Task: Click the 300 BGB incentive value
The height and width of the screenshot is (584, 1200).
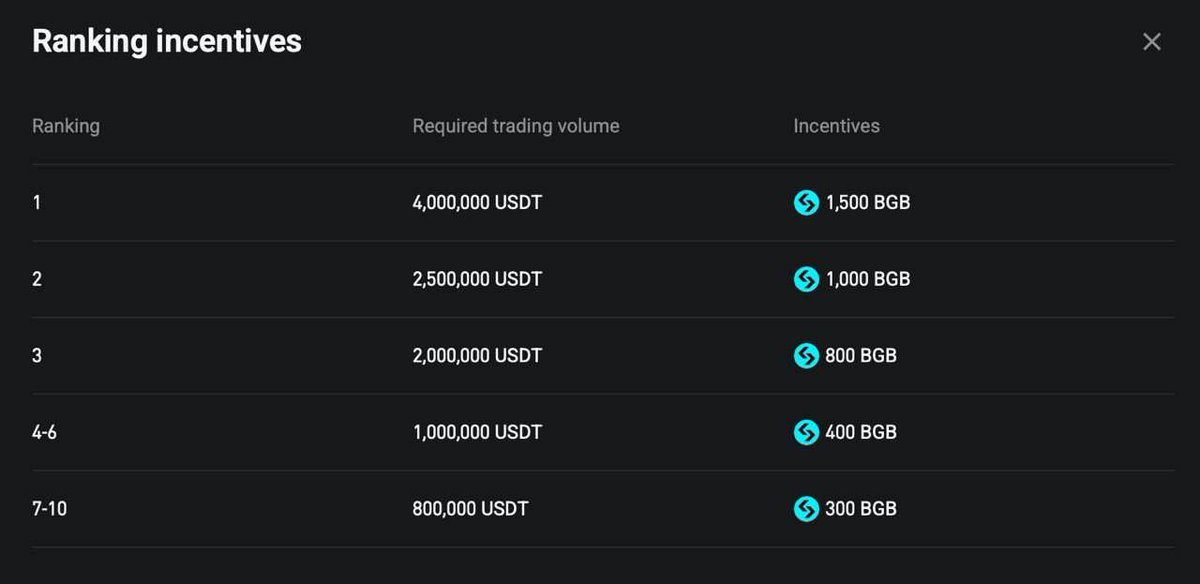Action: (x=861, y=508)
